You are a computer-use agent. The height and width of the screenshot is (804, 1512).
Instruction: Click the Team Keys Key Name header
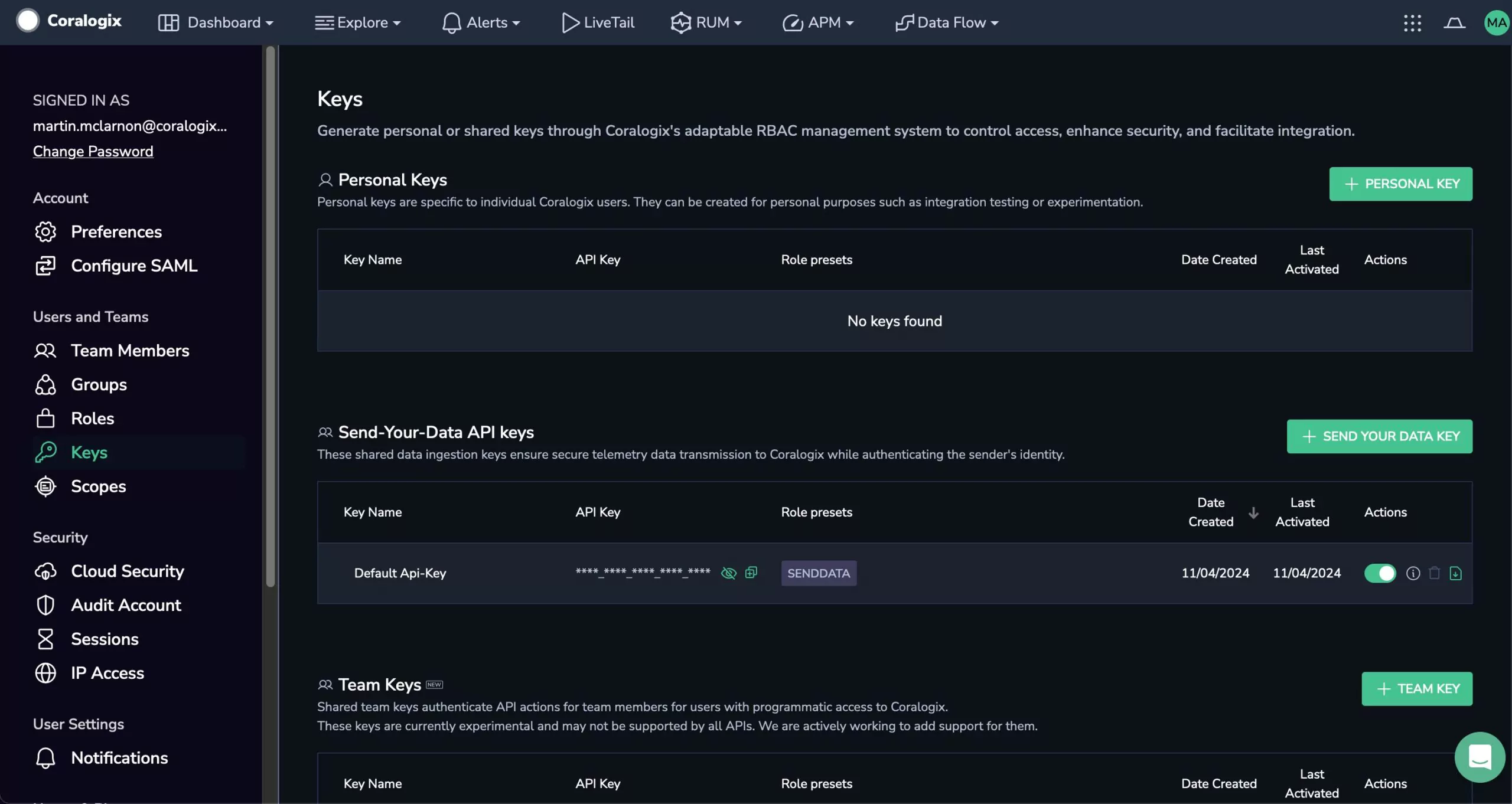point(373,785)
